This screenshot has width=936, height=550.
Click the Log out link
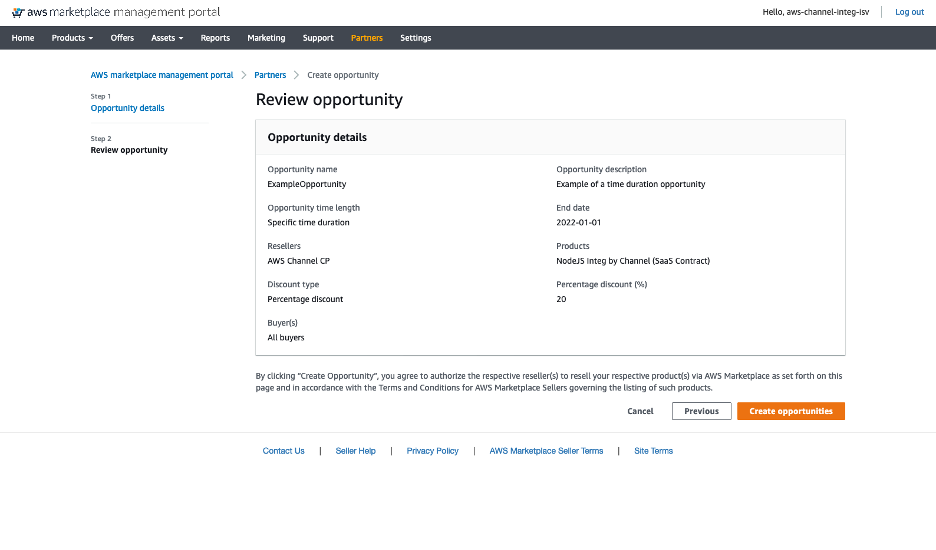click(909, 12)
